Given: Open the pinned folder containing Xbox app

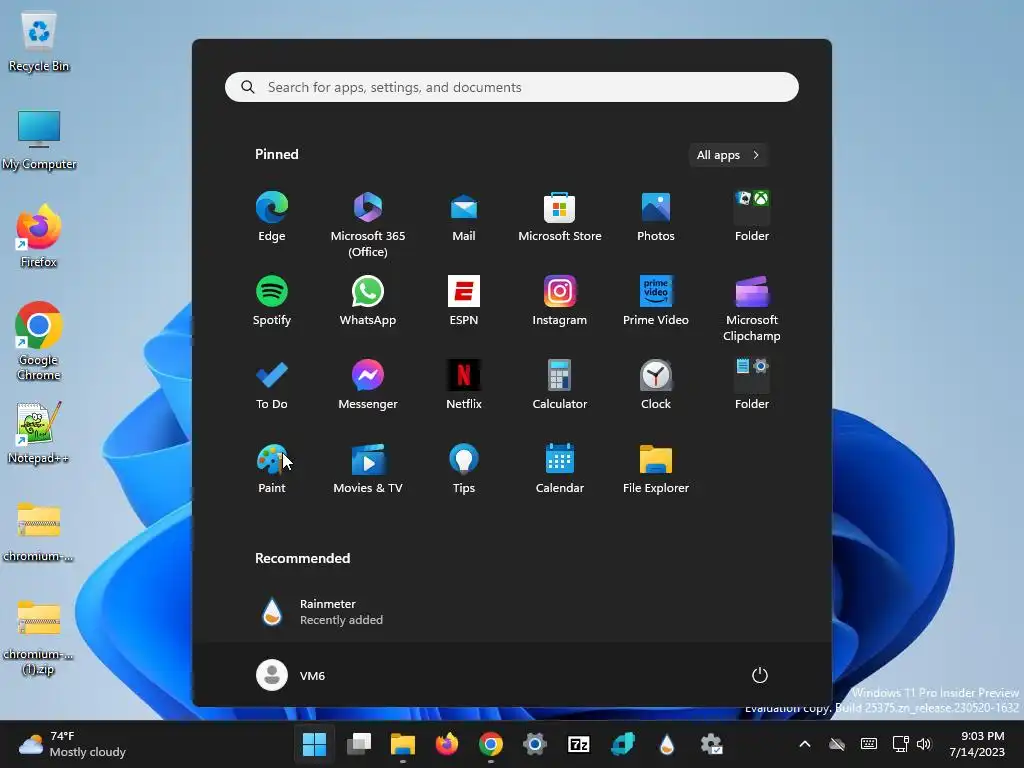Looking at the screenshot, I should pyautogui.click(x=752, y=217).
